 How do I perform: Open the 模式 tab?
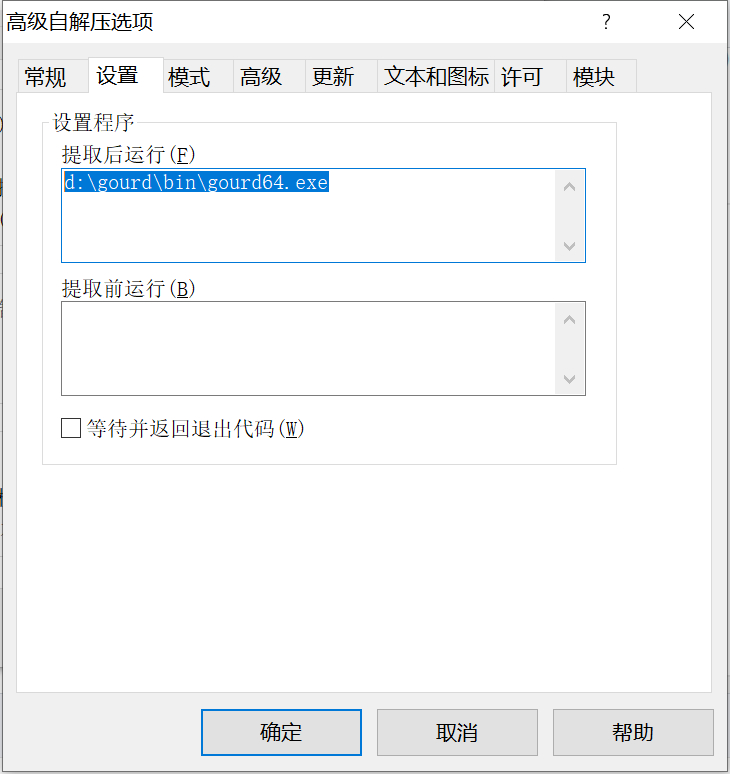tap(189, 77)
